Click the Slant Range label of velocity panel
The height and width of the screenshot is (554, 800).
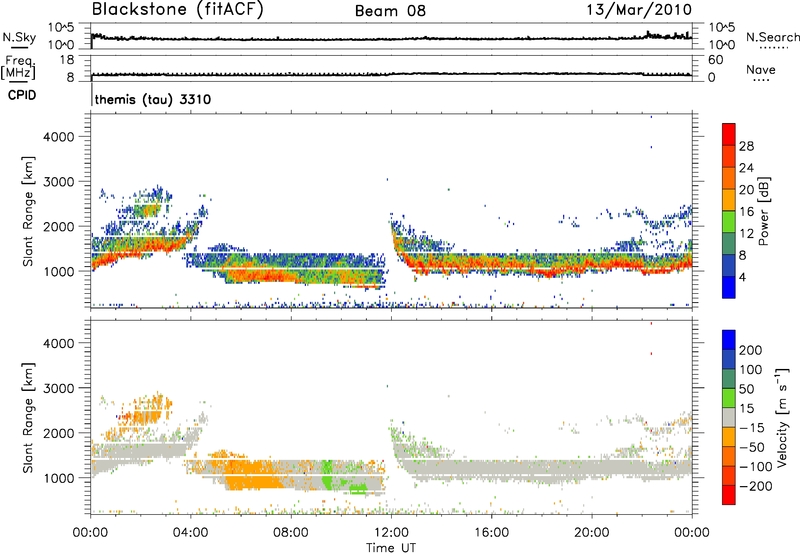[28, 418]
